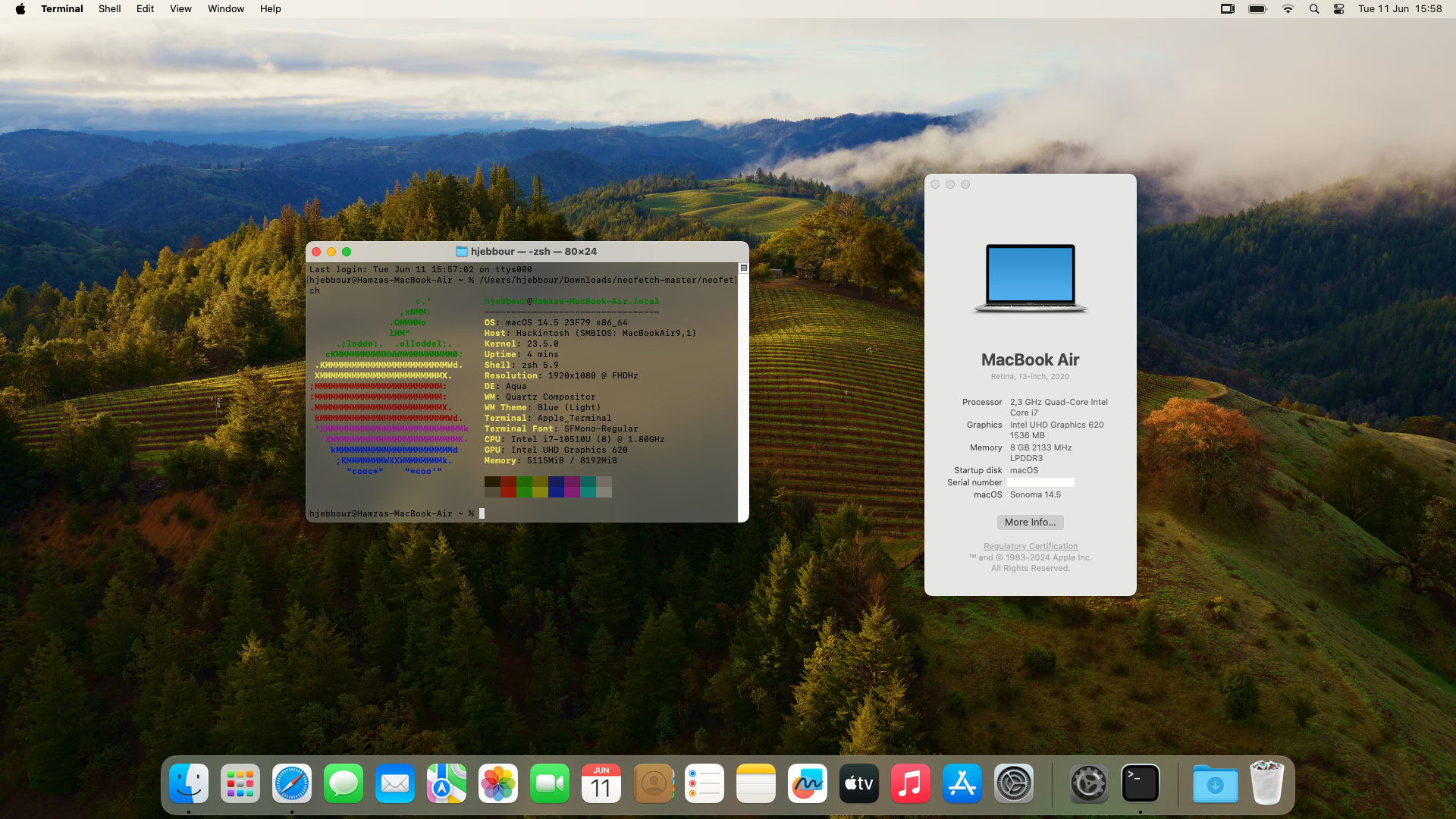The height and width of the screenshot is (819, 1456).
Task: Click 'Retina, 13-inch, 2020' subtitle
Action: coord(1030,377)
